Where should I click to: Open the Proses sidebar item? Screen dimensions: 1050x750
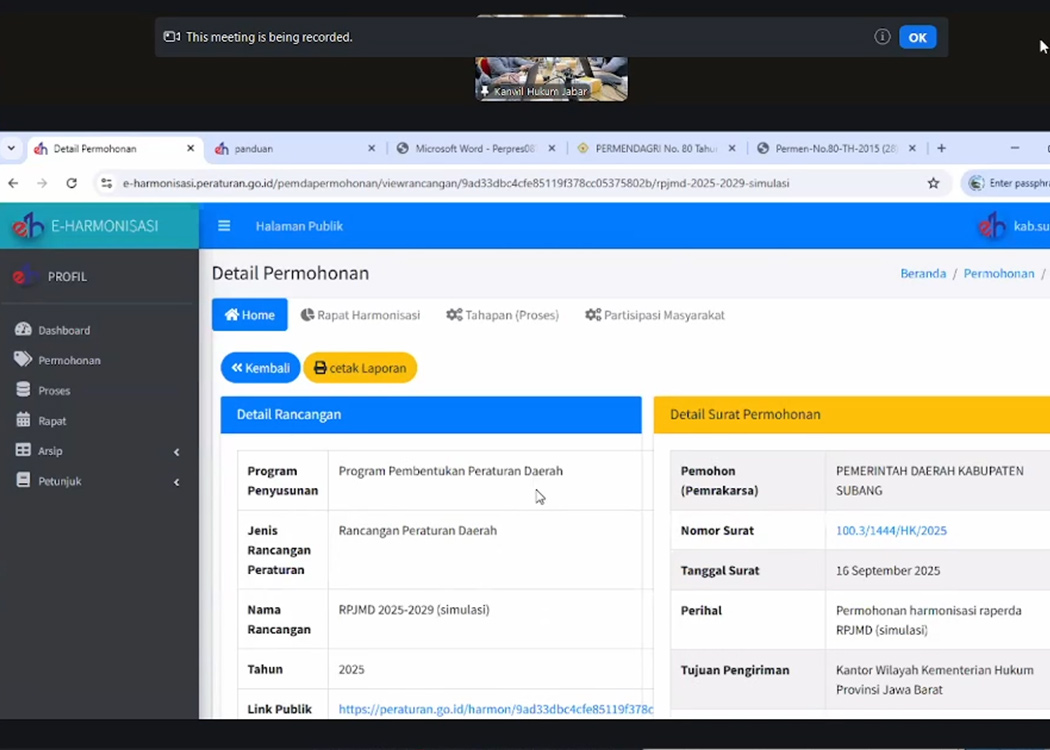pyautogui.click(x=54, y=391)
